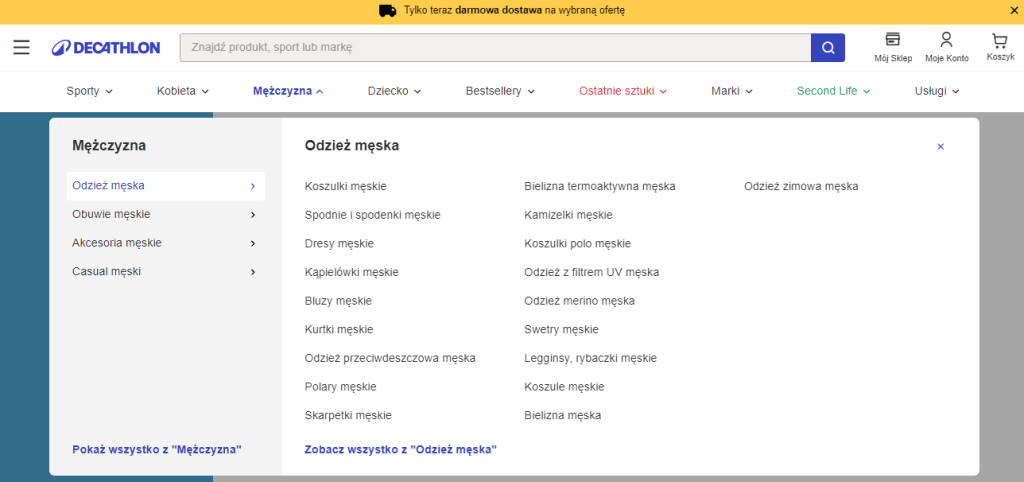Open Odzież z filtrem UV męska

click(591, 272)
